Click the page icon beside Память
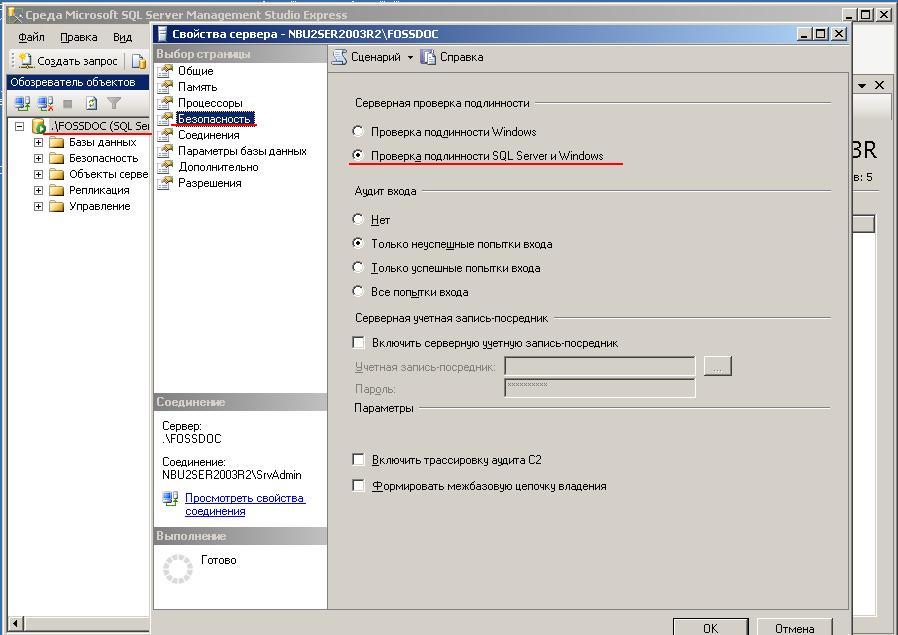This screenshot has height=635, width=898. tap(165, 87)
